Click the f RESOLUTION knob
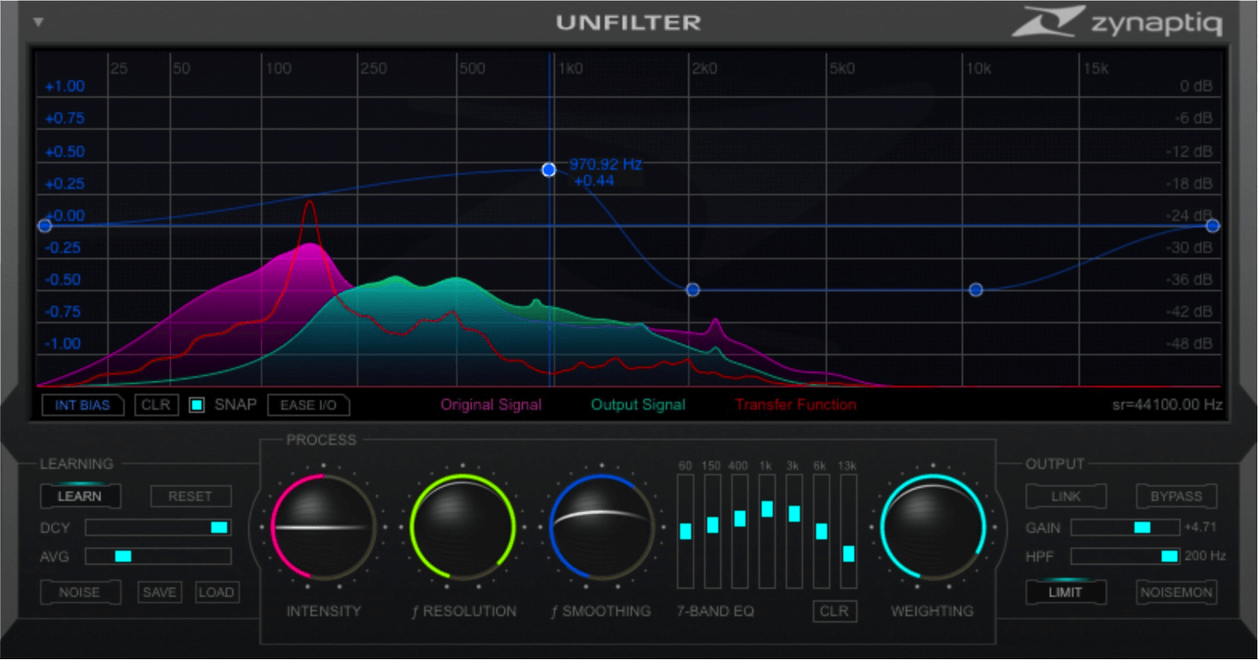The width and height of the screenshot is (1258, 660). pos(463,527)
